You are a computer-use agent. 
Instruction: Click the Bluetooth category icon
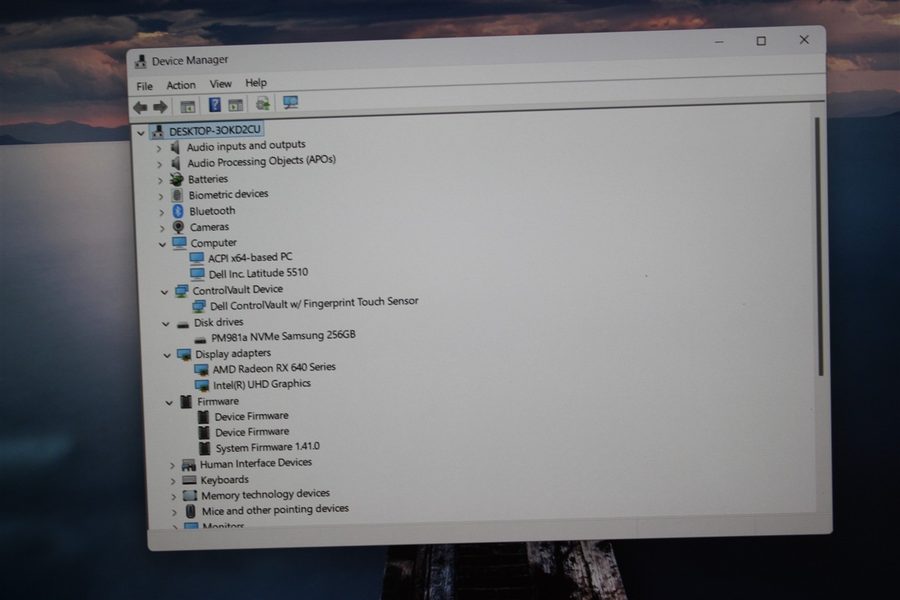pos(178,211)
